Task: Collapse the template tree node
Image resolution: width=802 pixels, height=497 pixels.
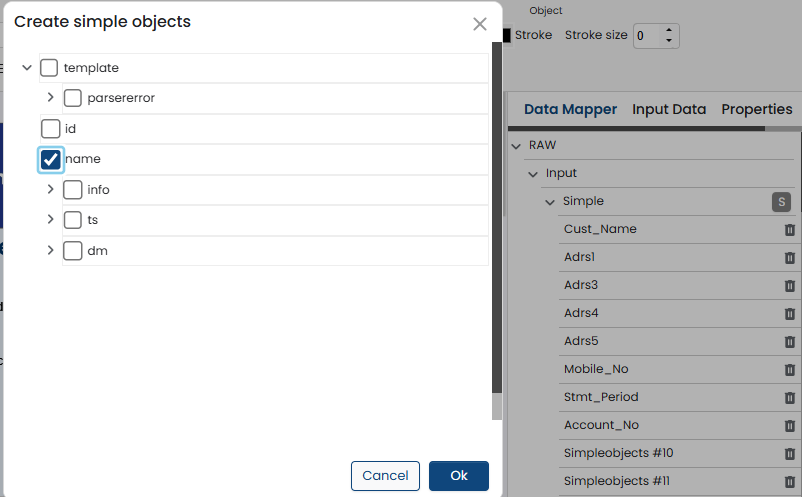Action: click(27, 68)
